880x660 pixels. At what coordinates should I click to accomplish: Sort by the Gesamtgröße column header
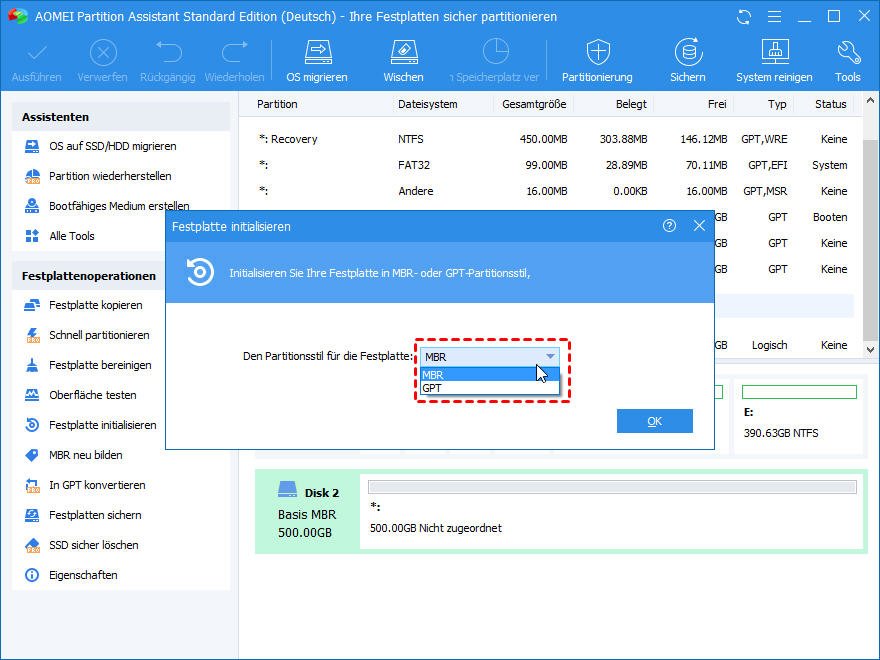[534, 104]
